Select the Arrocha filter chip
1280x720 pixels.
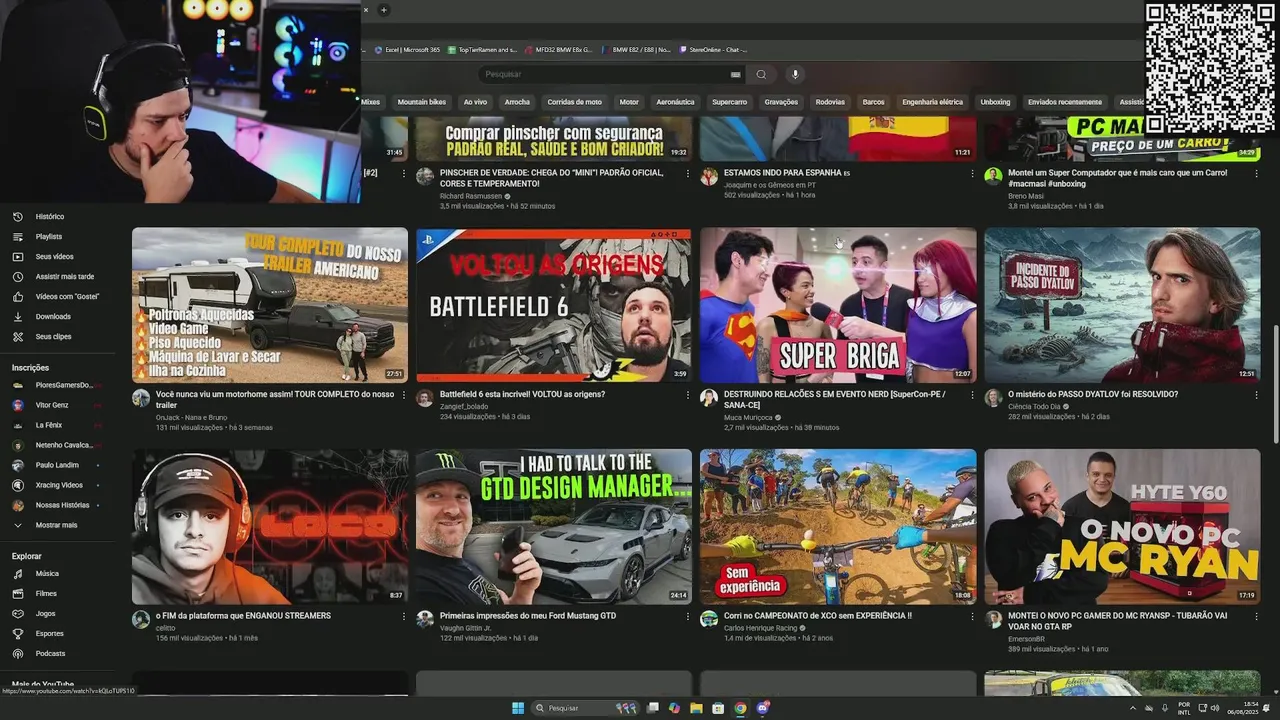click(517, 102)
